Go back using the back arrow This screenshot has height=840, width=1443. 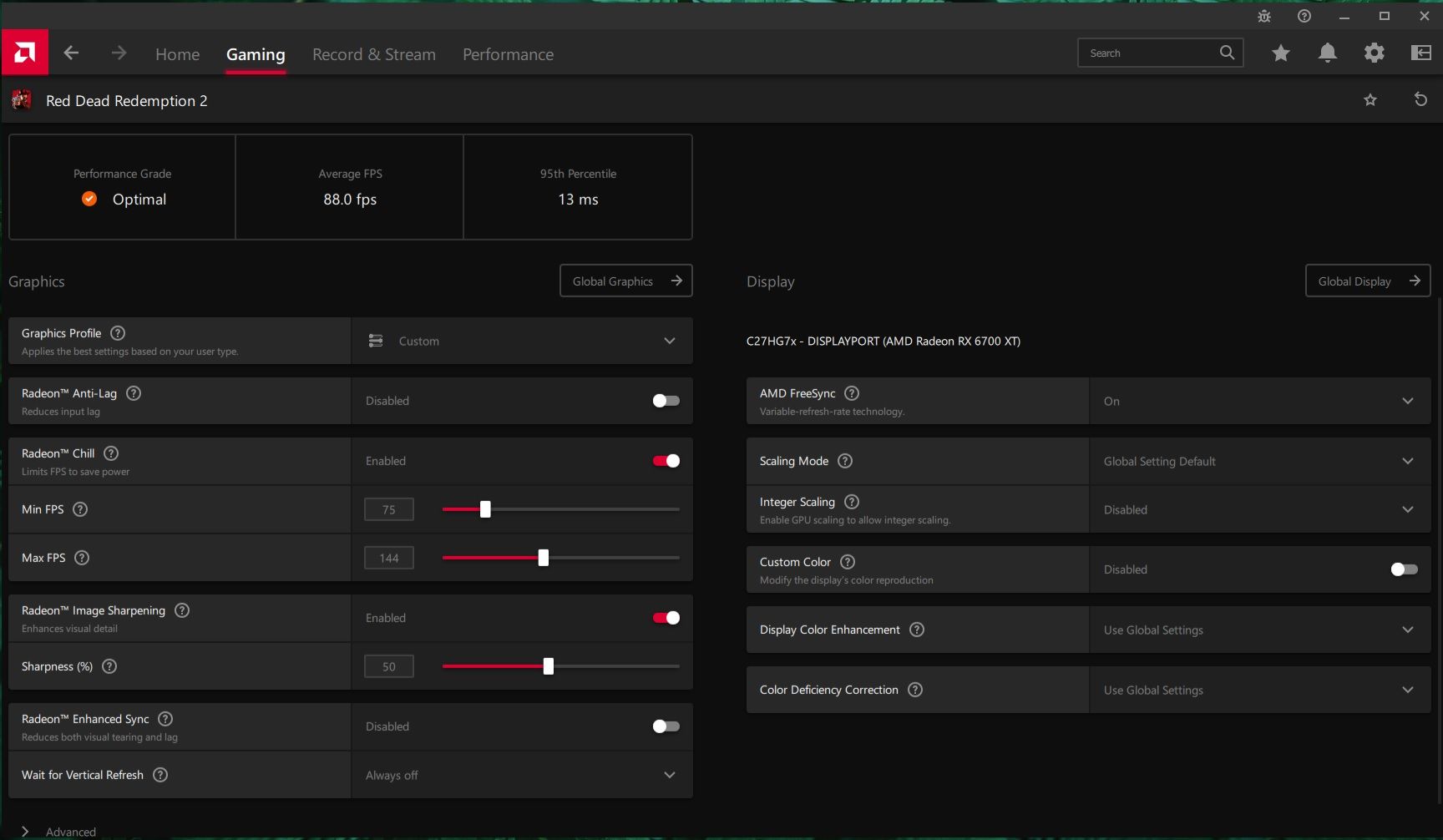72,53
